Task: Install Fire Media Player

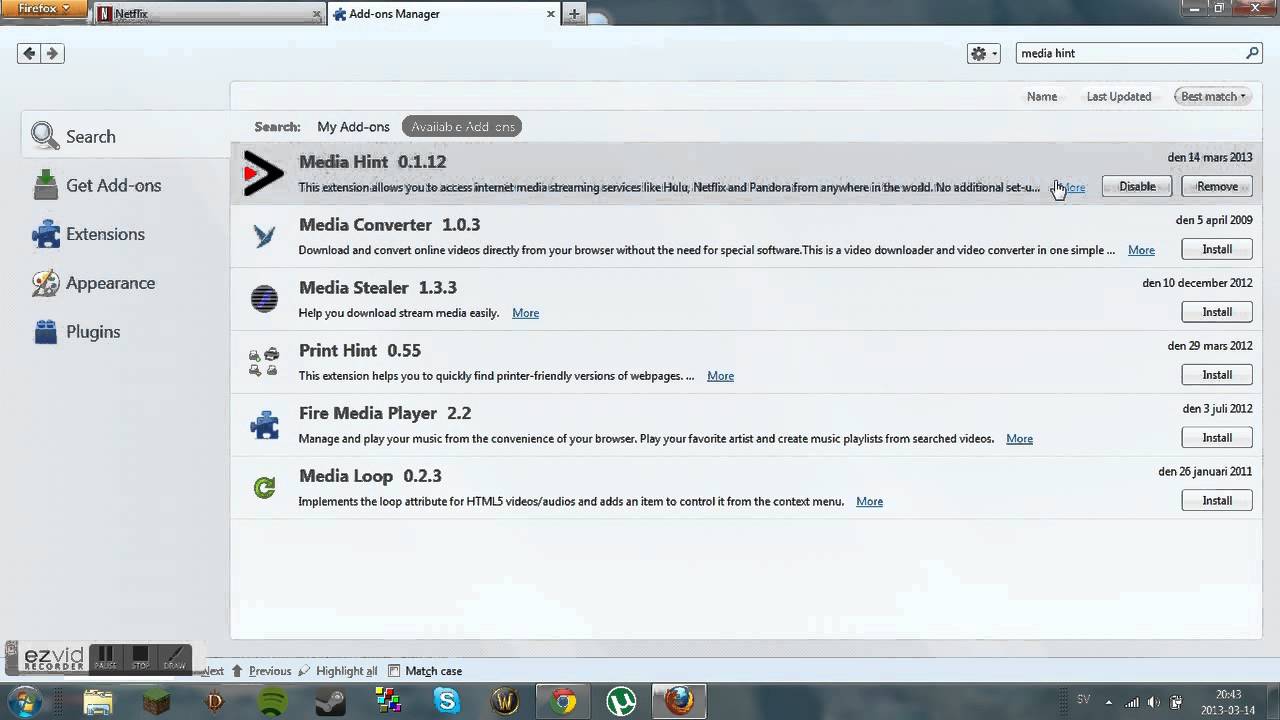Action: coord(1217,438)
